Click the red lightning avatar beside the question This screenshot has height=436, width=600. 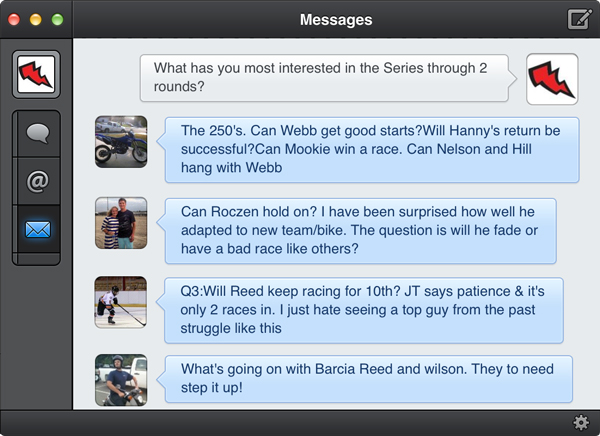[552, 79]
